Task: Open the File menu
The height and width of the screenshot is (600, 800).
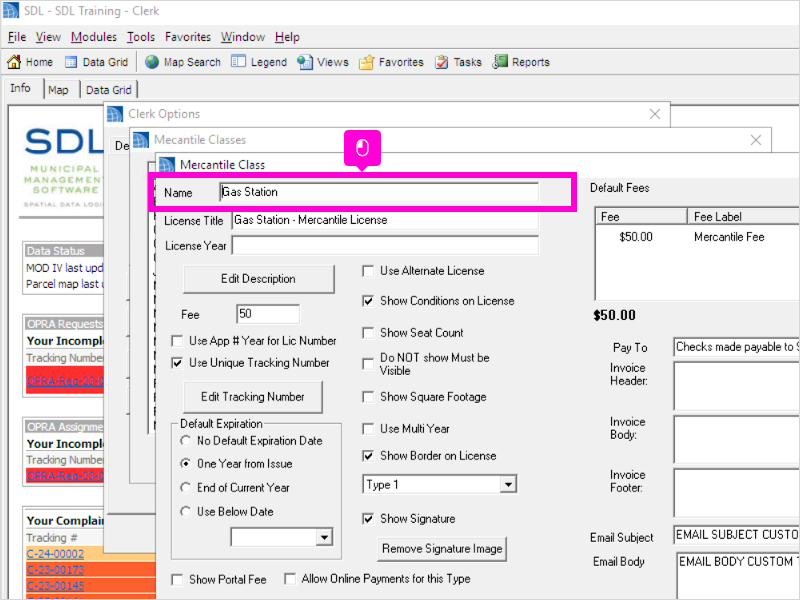Action: click(17, 37)
